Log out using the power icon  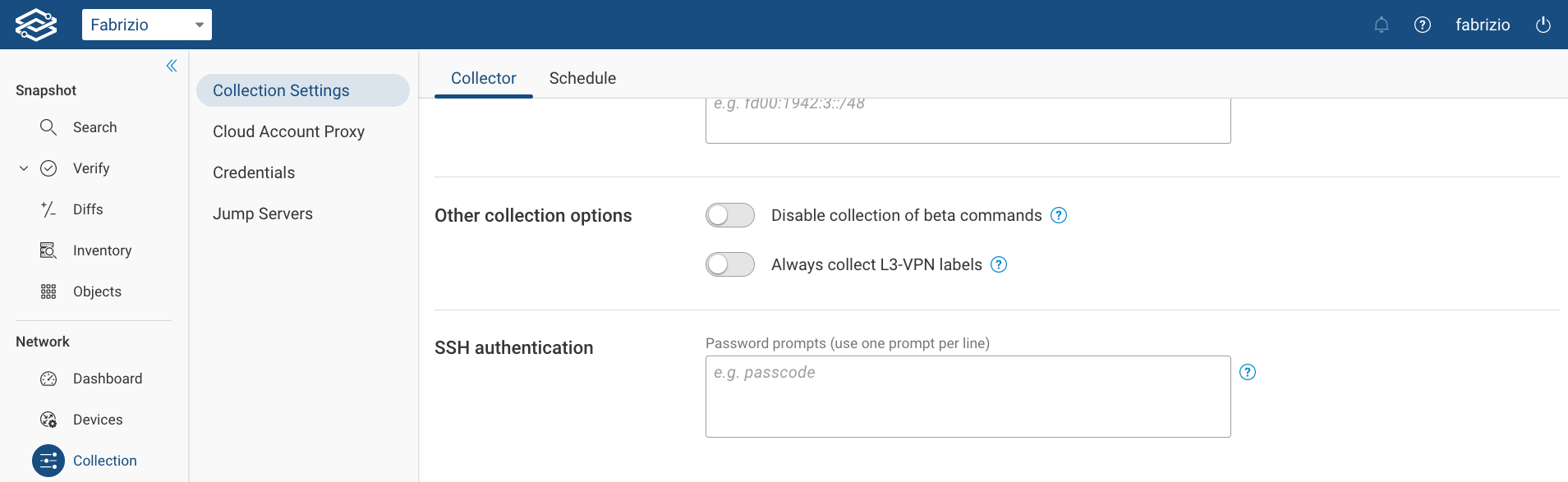tap(1543, 25)
